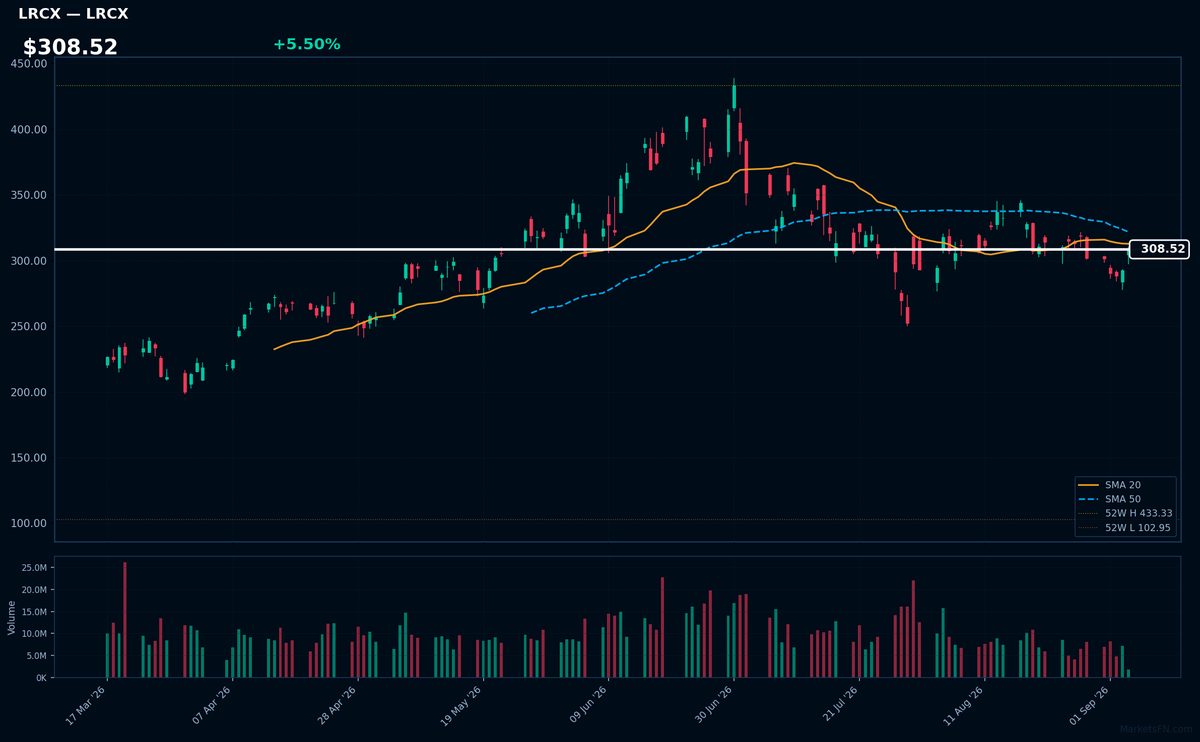The height and width of the screenshot is (742, 1200).
Task: Click the 28 Apr '26 date label
Action: tap(337, 706)
